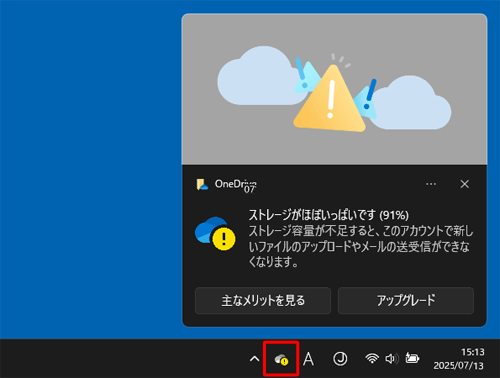Switch the IME input mode A indicator

coord(308,359)
